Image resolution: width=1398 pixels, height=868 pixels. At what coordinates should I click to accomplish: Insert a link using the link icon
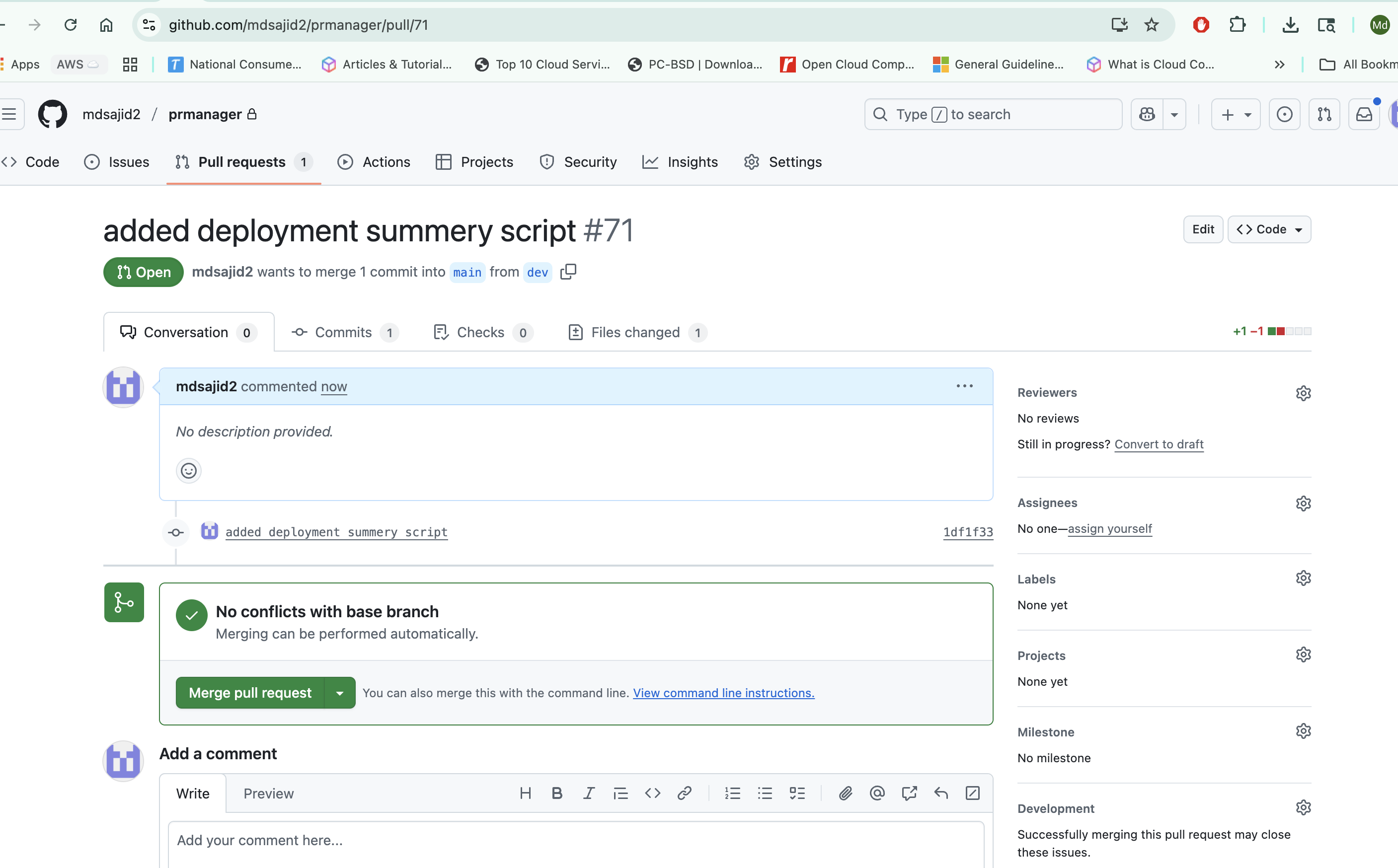click(x=684, y=794)
